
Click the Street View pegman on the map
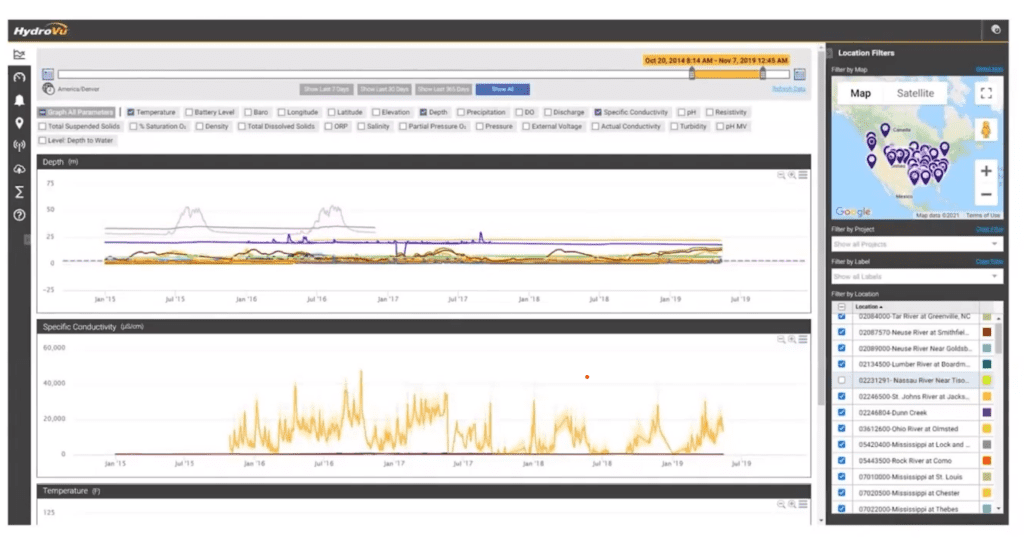pyautogui.click(x=986, y=129)
